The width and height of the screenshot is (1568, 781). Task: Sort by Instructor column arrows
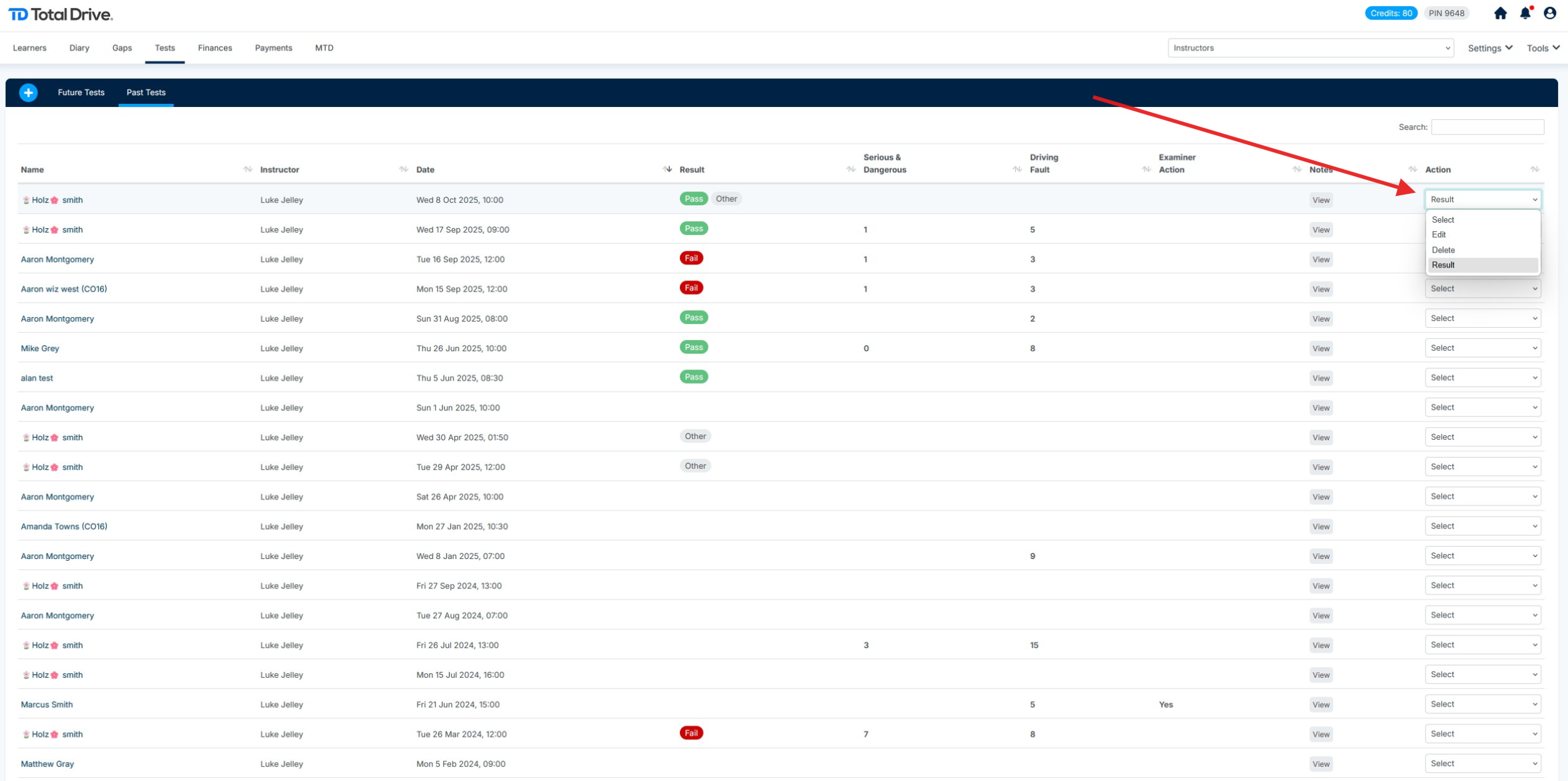tap(404, 169)
